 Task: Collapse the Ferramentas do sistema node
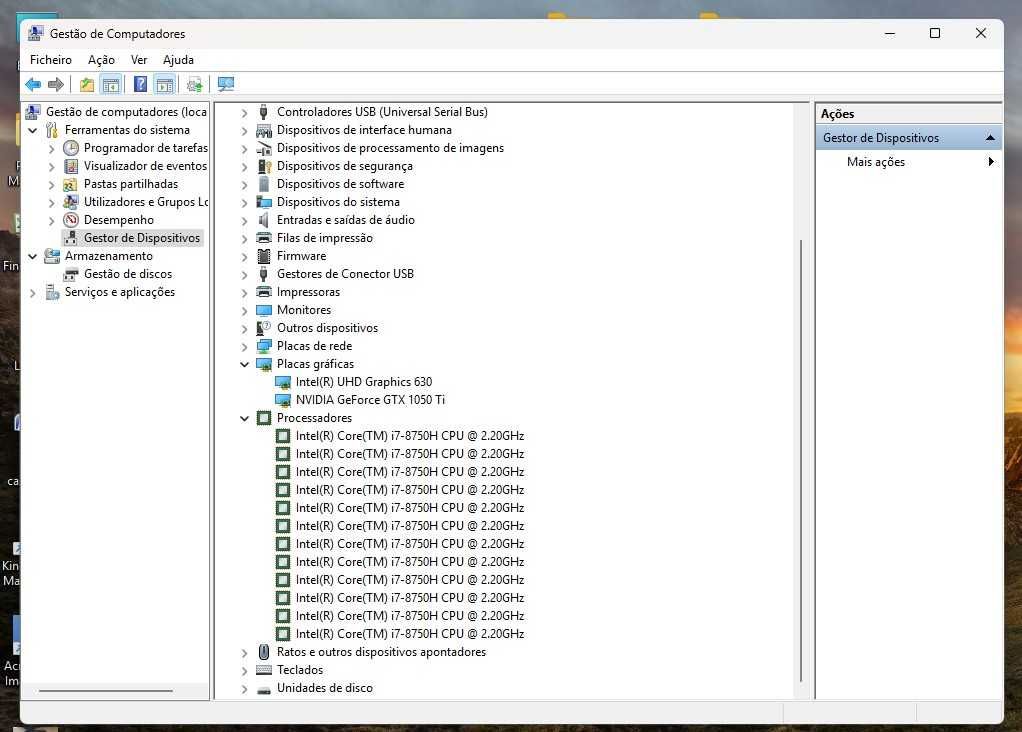(x=33, y=130)
